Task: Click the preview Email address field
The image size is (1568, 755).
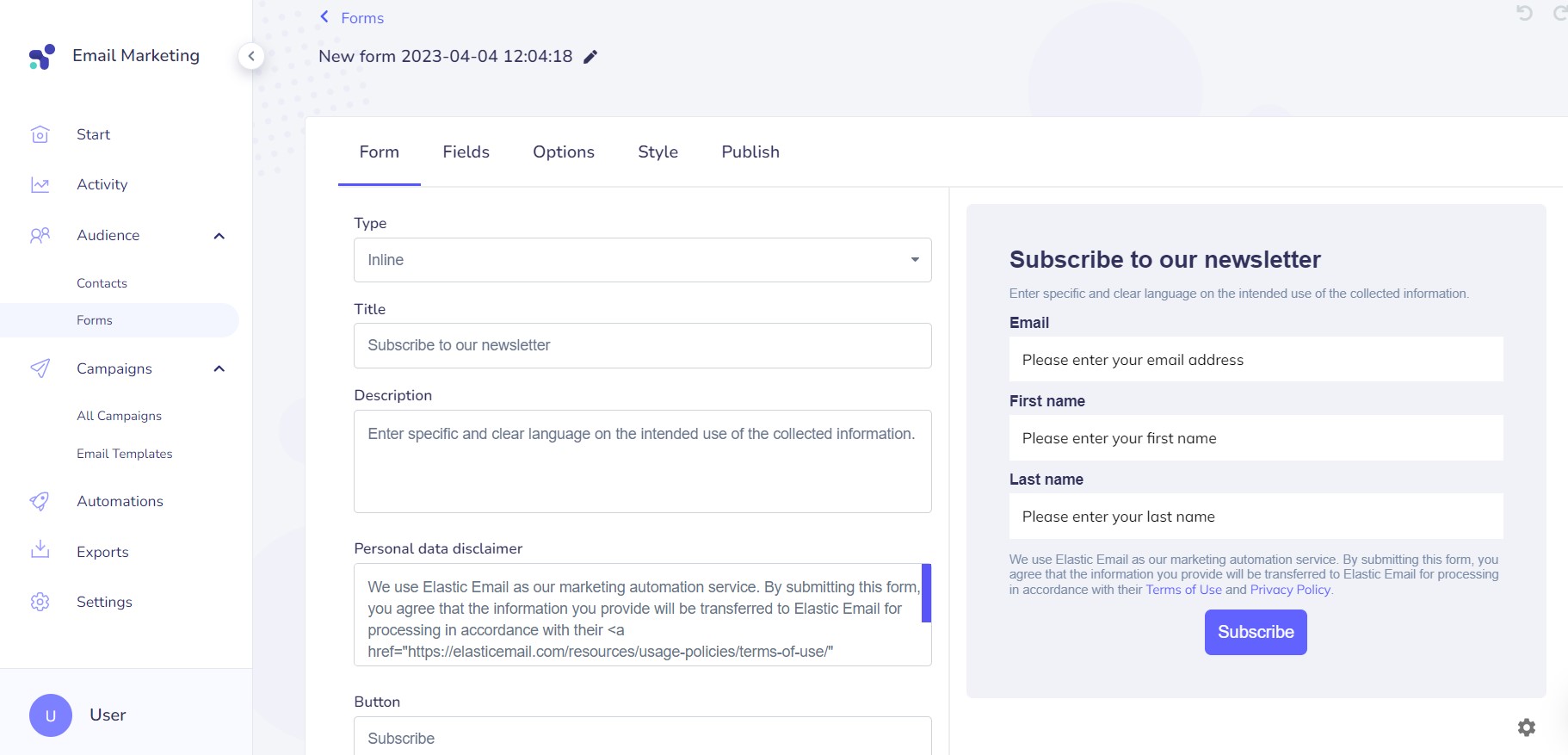Action: click(x=1256, y=360)
